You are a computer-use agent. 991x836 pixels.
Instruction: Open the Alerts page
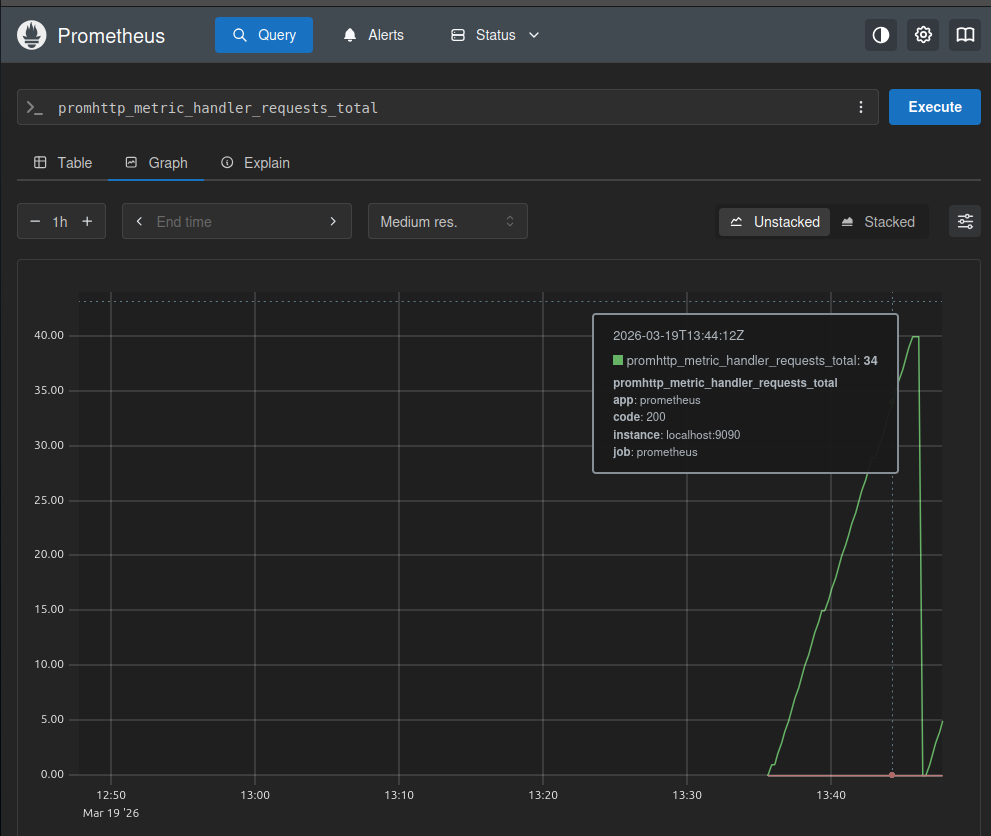[373, 35]
